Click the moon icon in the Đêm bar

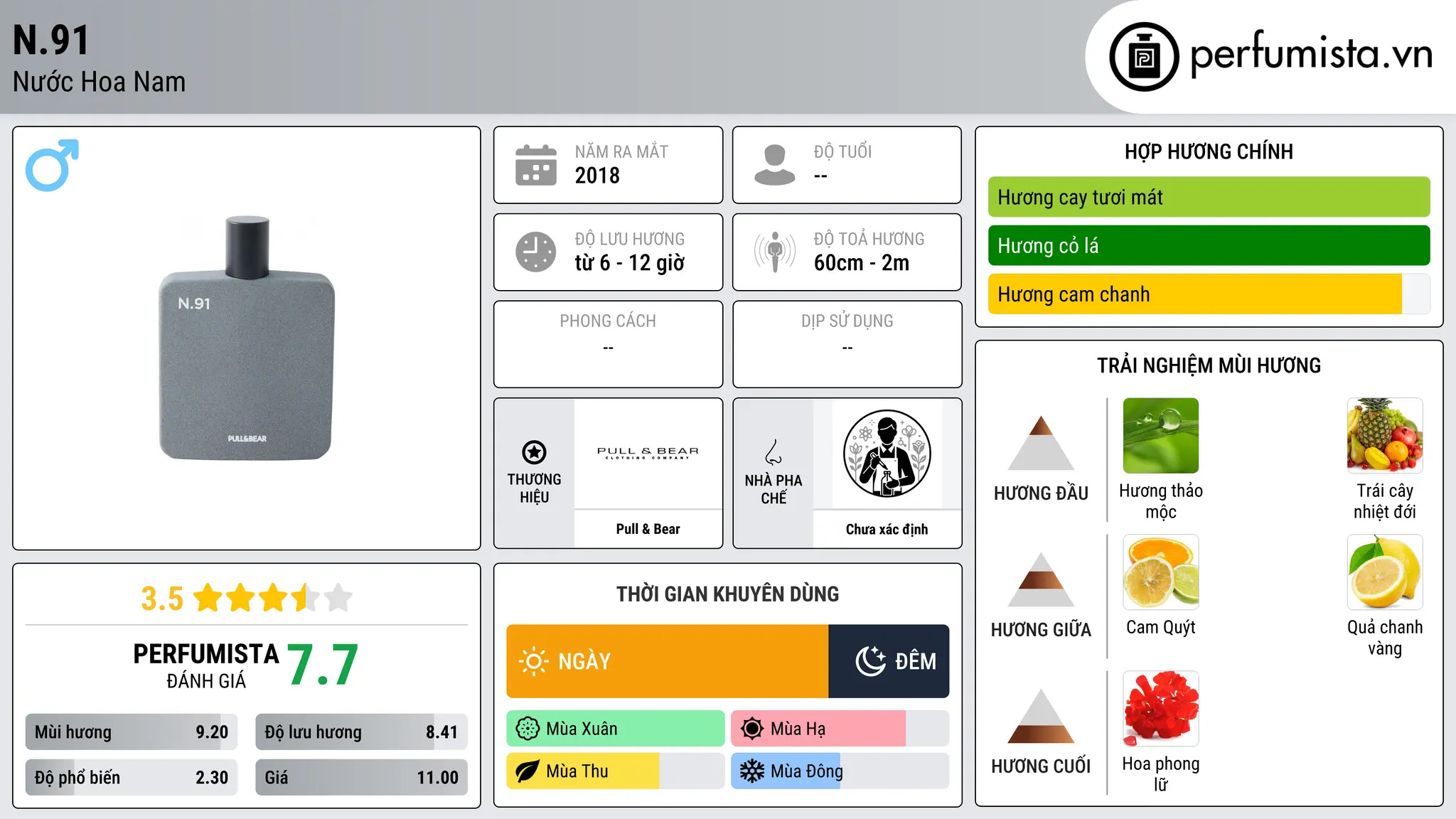coord(870,661)
